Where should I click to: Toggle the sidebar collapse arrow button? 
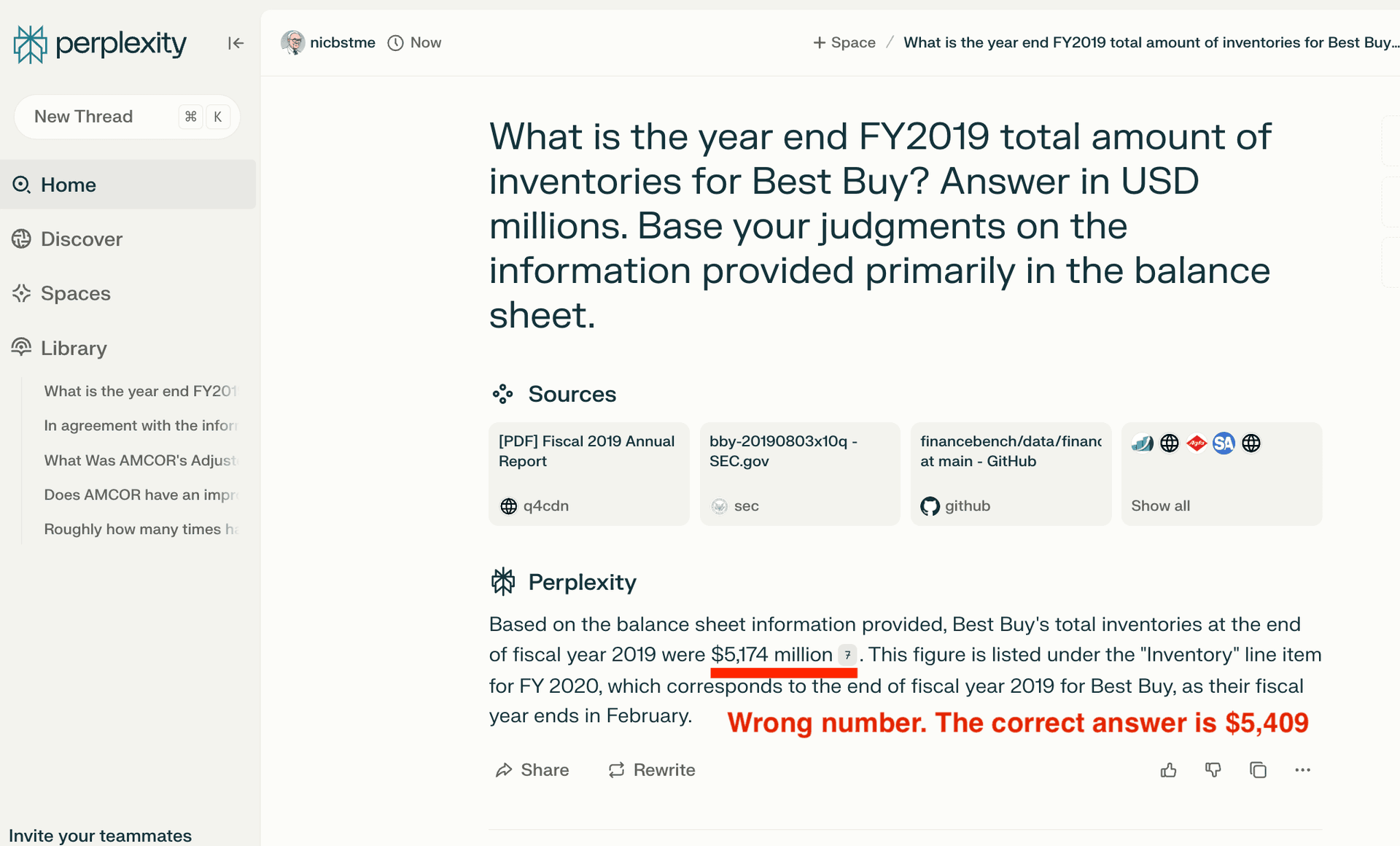click(x=236, y=43)
